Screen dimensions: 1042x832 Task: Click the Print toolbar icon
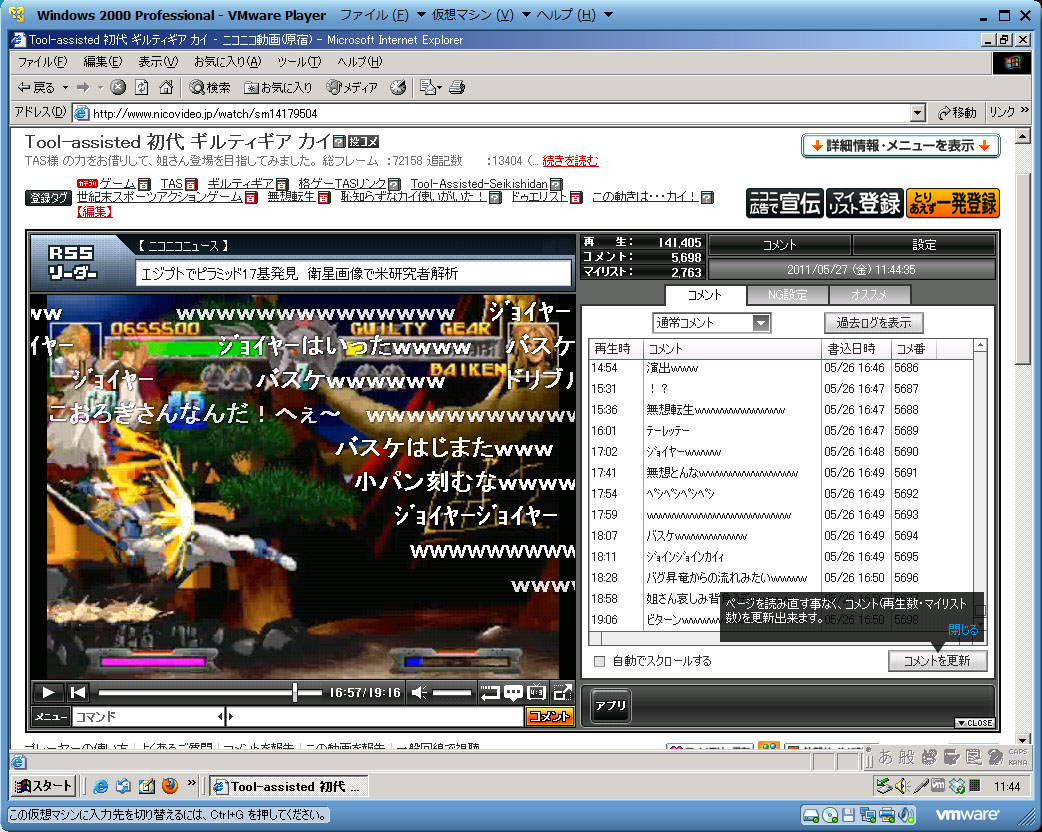(x=457, y=87)
